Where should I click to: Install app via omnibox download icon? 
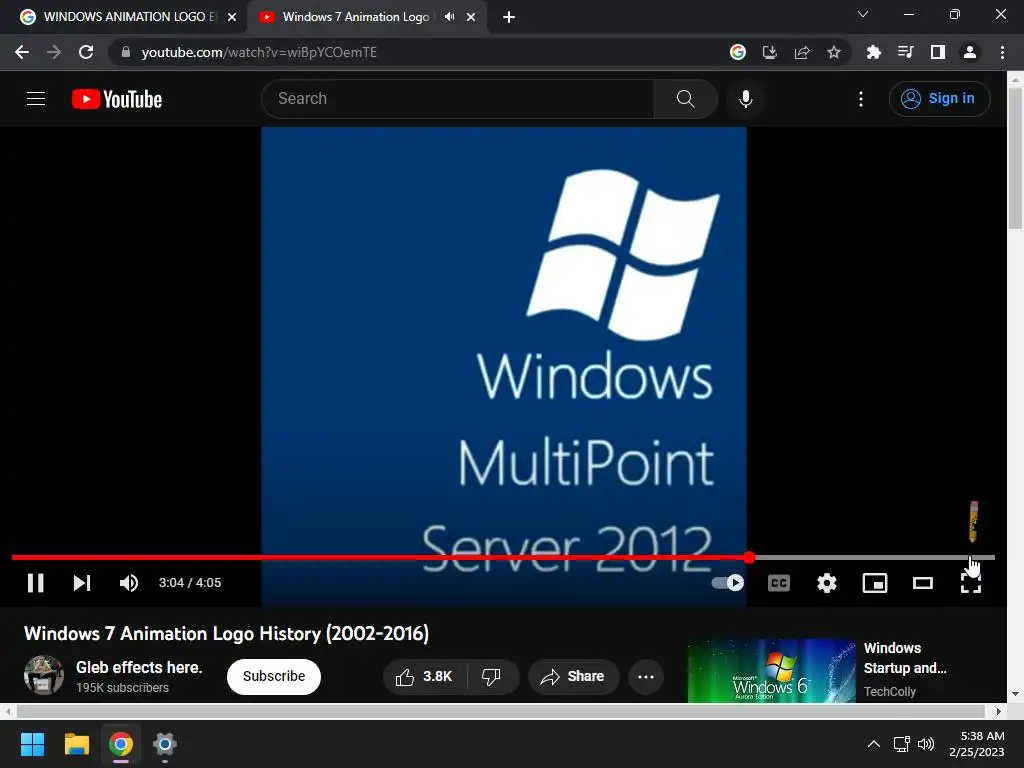pyautogui.click(x=770, y=52)
